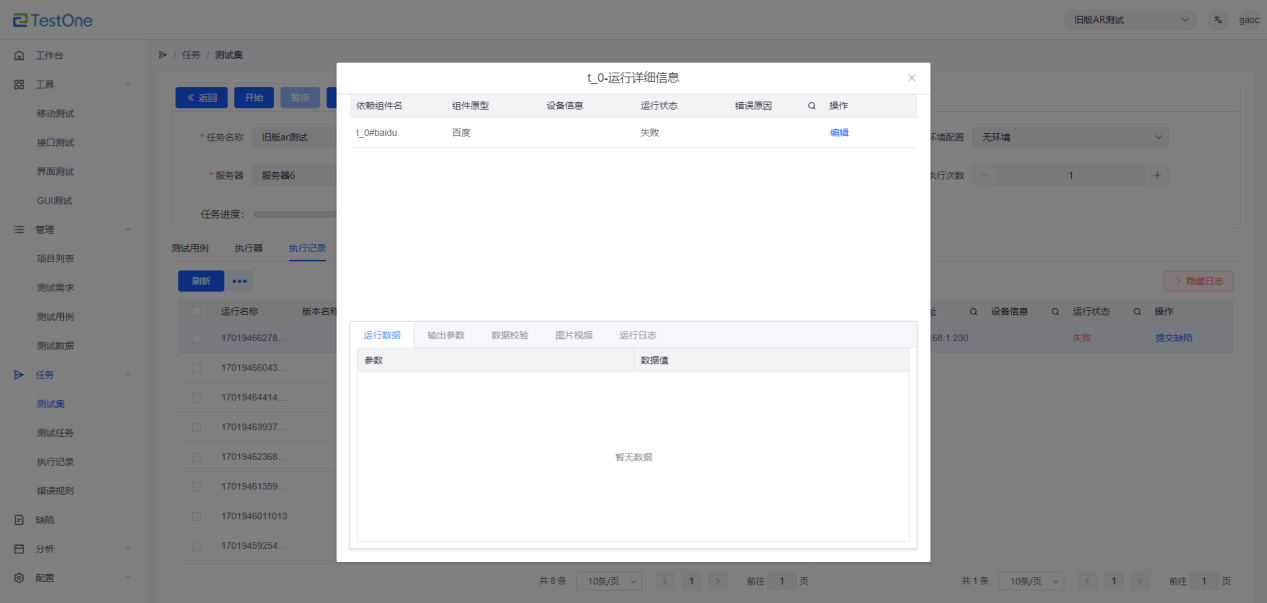Click the 分析 icon in sidebar
The image size is (1267, 603).
coord(19,549)
